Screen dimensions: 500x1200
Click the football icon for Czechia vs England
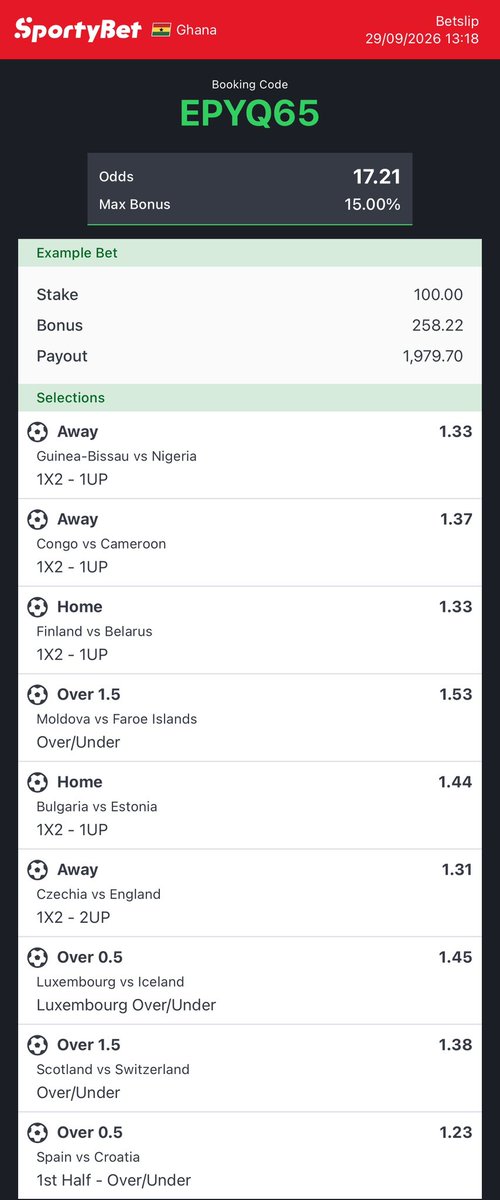click(37, 870)
